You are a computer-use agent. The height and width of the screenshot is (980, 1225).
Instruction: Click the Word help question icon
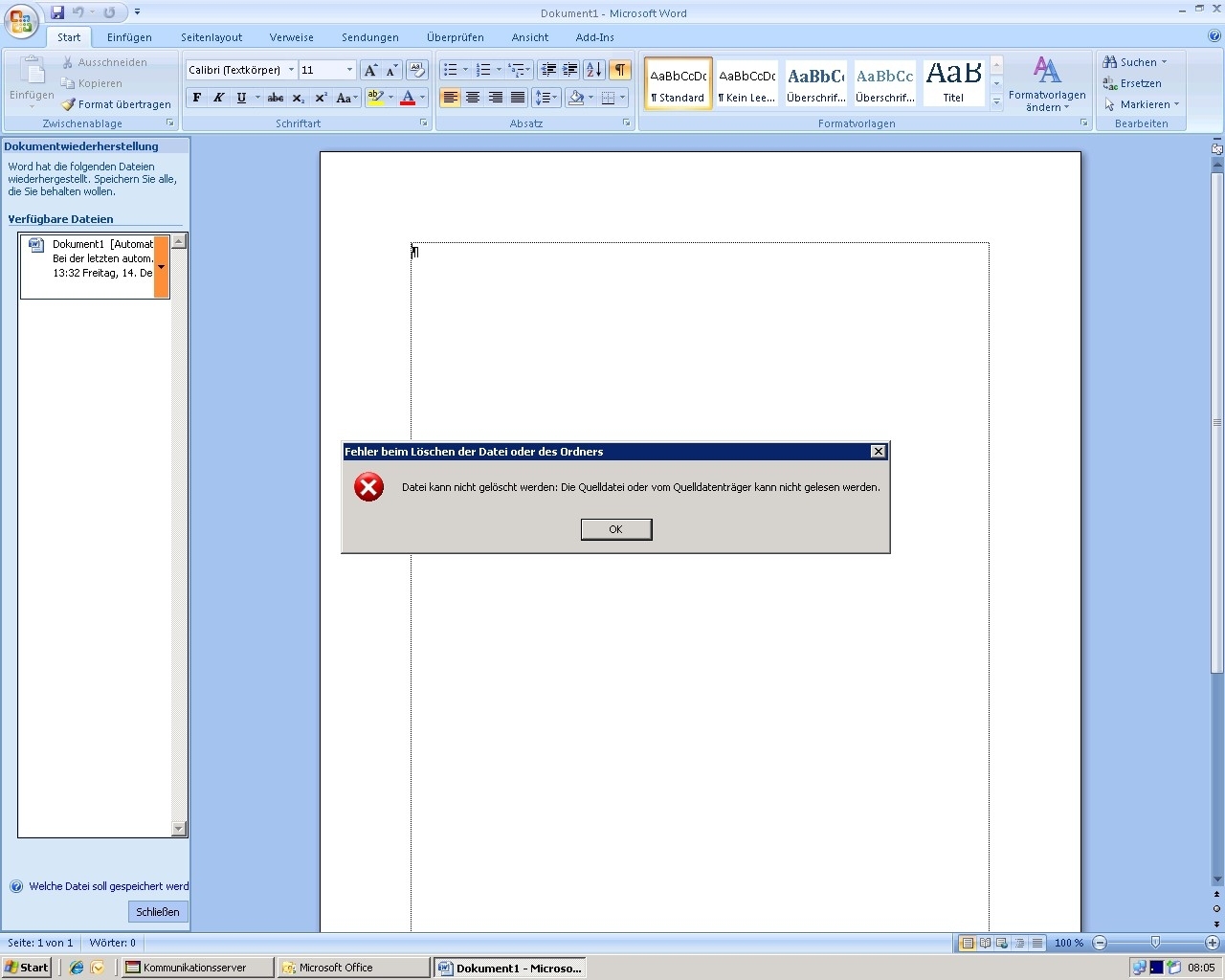pos(1214,36)
